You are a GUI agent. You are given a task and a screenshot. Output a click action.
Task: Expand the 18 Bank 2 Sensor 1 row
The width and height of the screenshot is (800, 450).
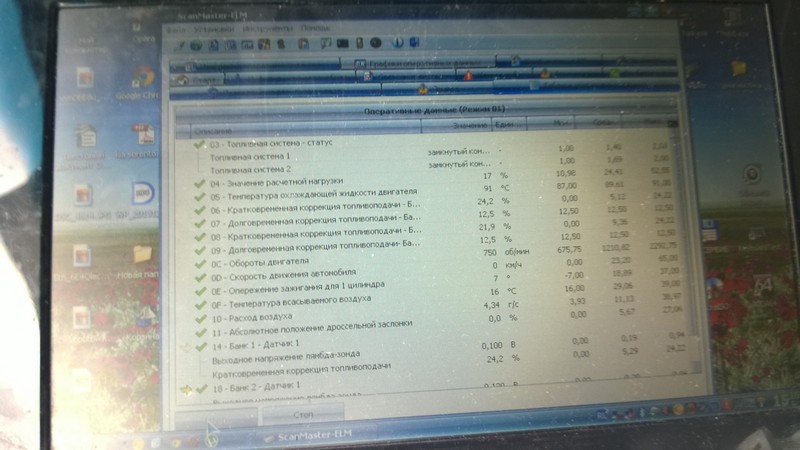pos(185,386)
